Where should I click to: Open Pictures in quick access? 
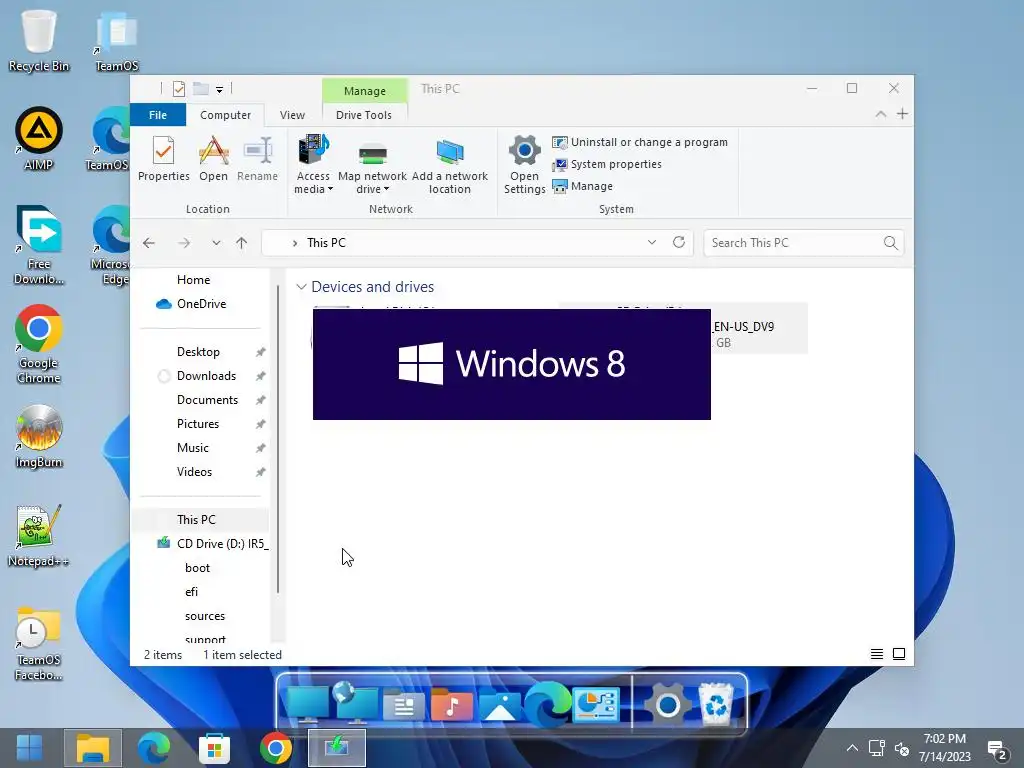[x=197, y=424]
